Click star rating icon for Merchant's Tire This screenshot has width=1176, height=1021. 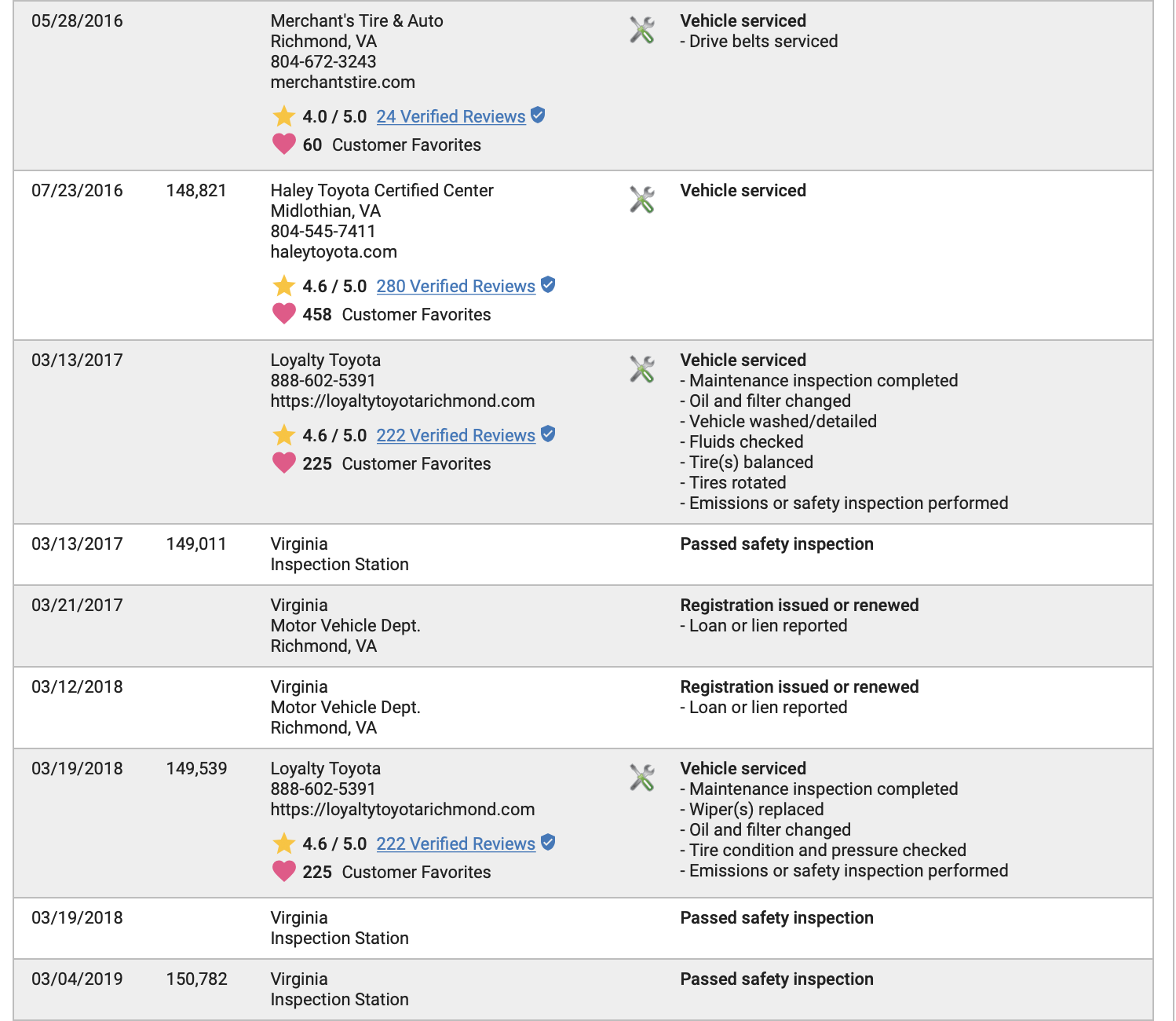(283, 117)
